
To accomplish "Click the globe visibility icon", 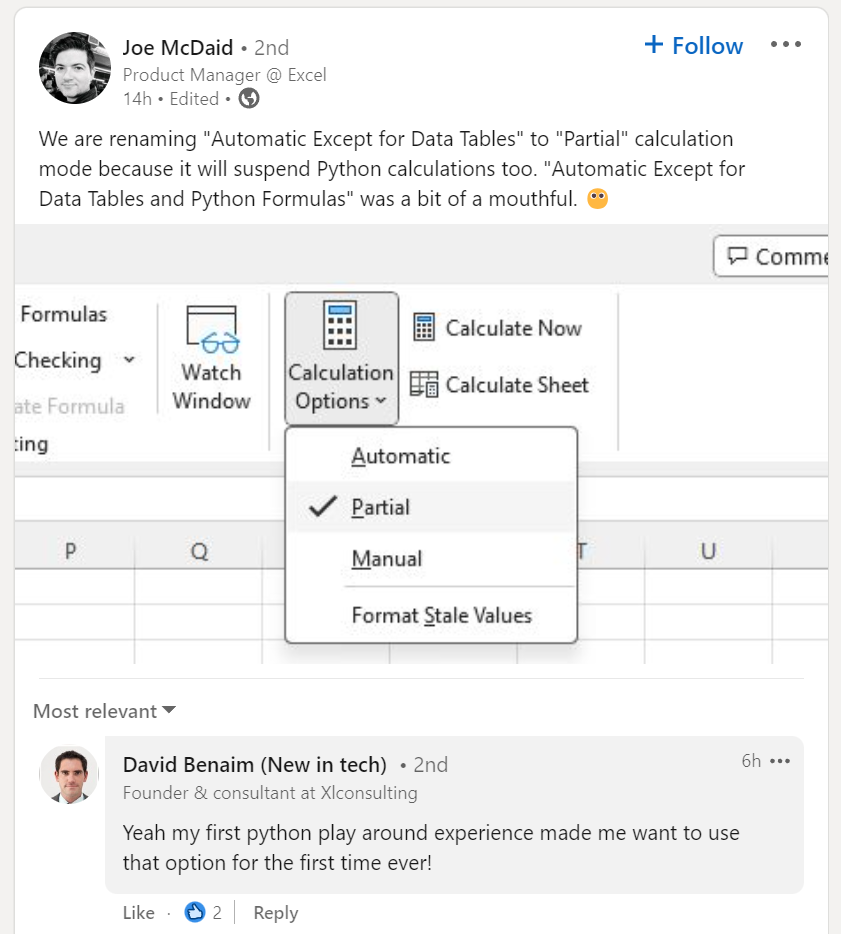I will click(x=249, y=99).
